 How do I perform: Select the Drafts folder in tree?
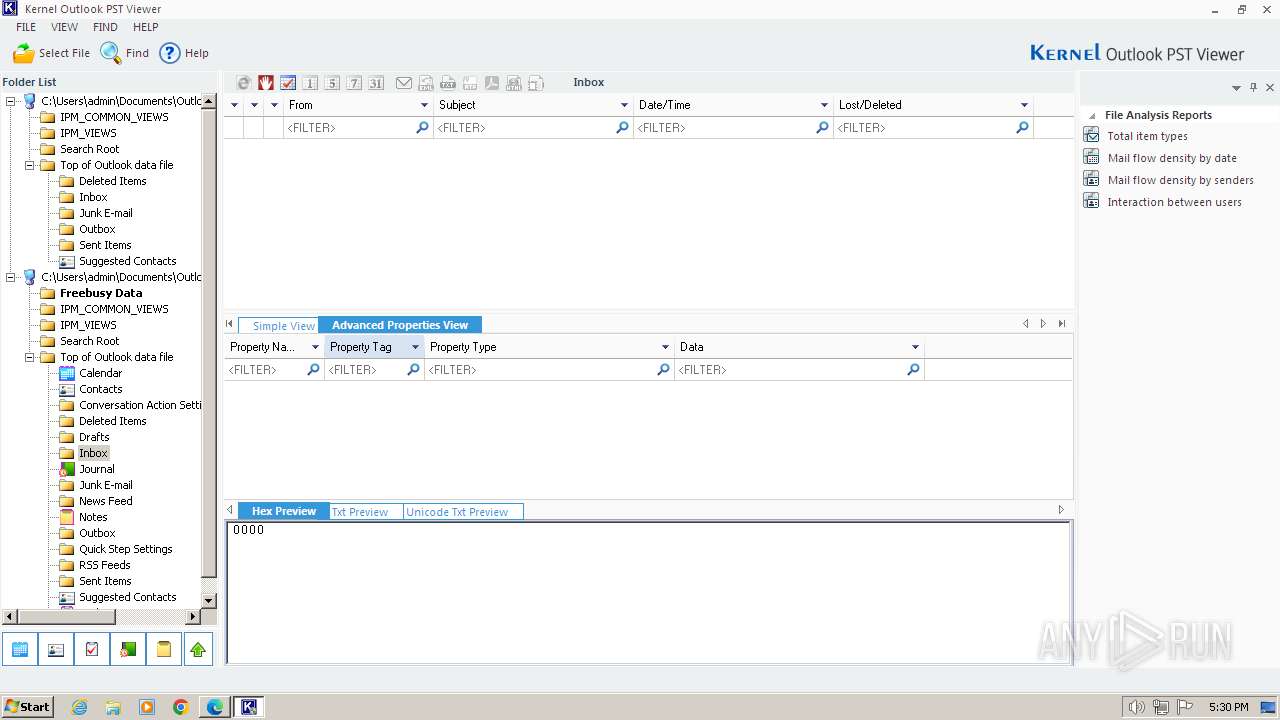[94, 437]
